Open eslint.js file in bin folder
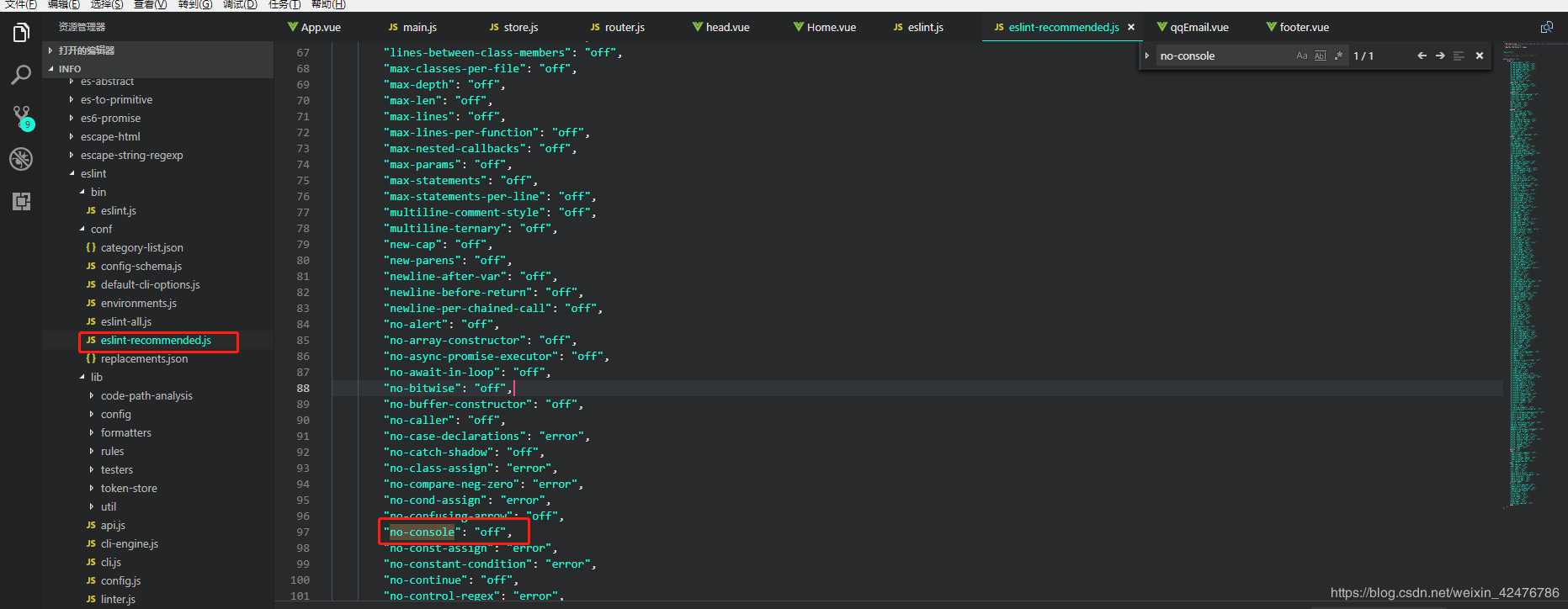Image resolution: width=1568 pixels, height=609 pixels. point(118,210)
